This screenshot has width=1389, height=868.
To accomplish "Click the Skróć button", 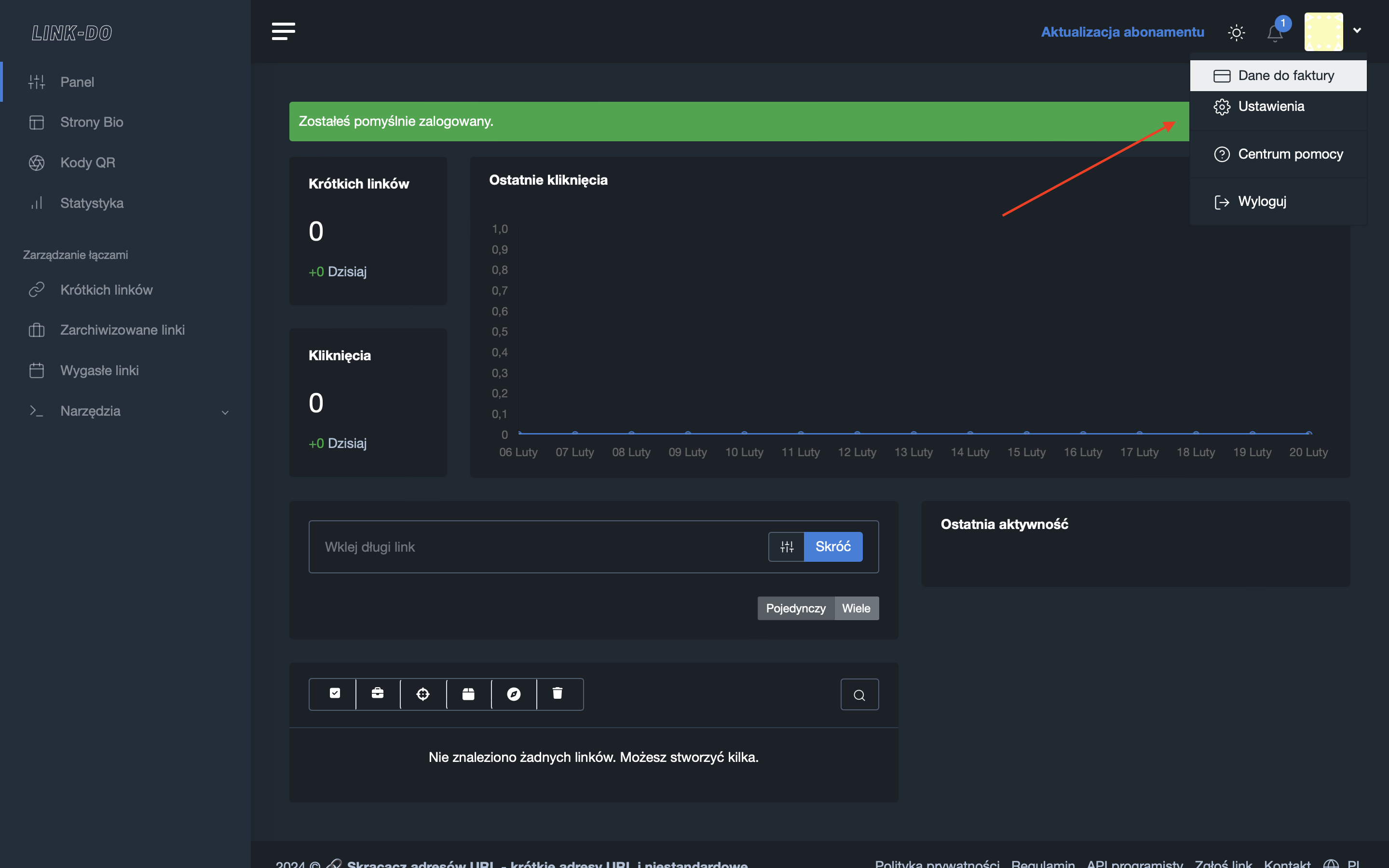I will (x=833, y=546).
